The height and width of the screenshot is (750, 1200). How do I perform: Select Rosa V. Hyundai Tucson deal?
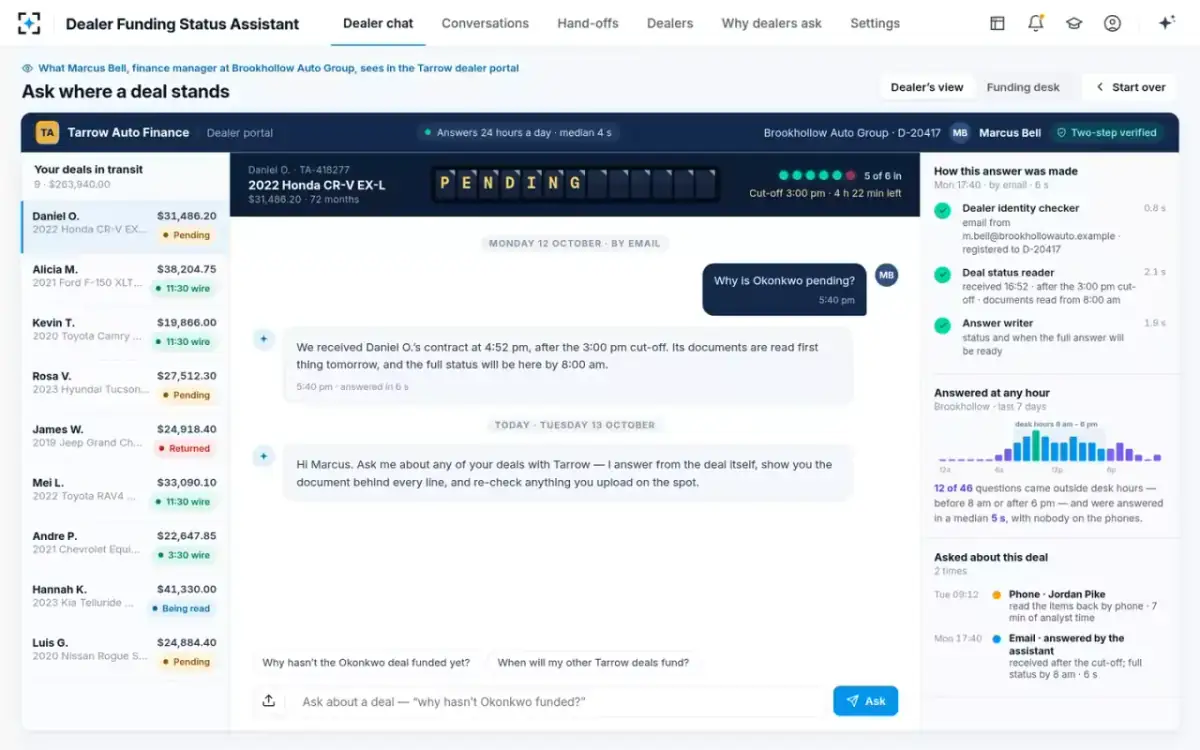[x=125, y=385]
